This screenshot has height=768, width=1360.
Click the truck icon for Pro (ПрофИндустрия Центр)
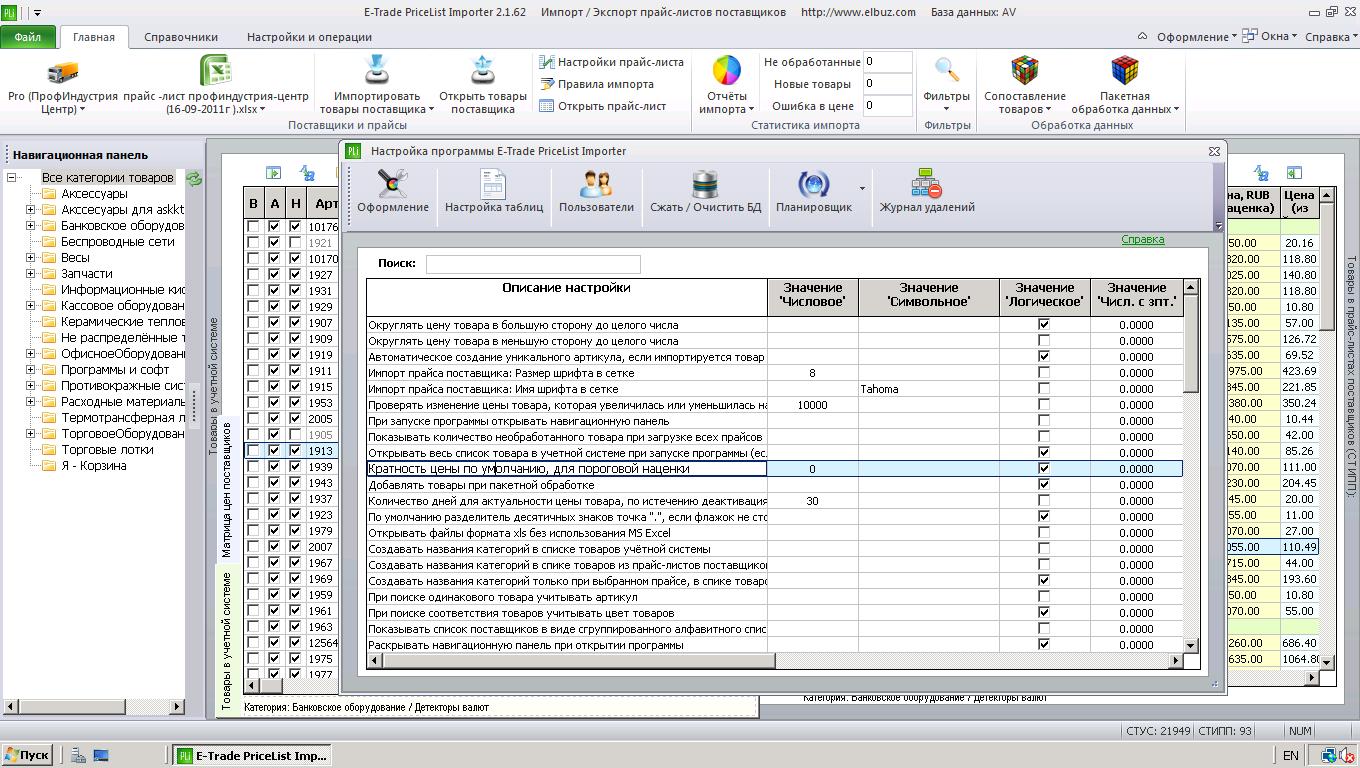coord(62,72)
